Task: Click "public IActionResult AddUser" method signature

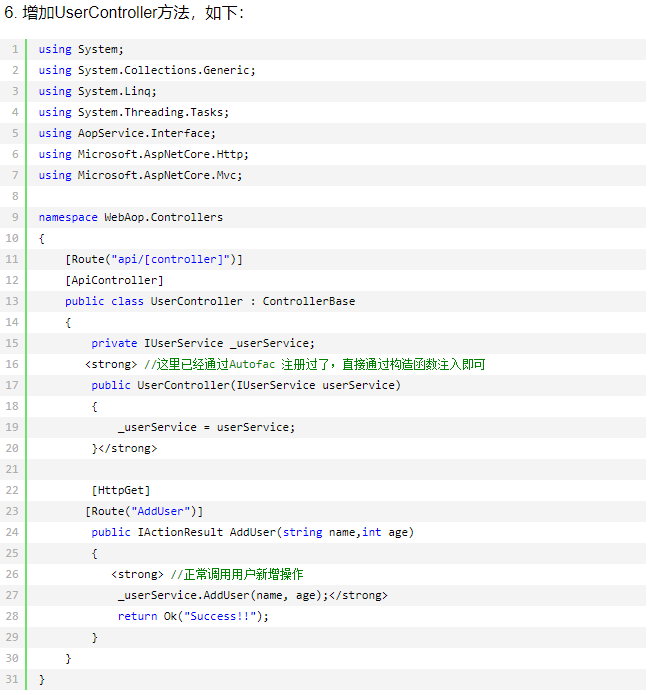Action: coord(252,532)
